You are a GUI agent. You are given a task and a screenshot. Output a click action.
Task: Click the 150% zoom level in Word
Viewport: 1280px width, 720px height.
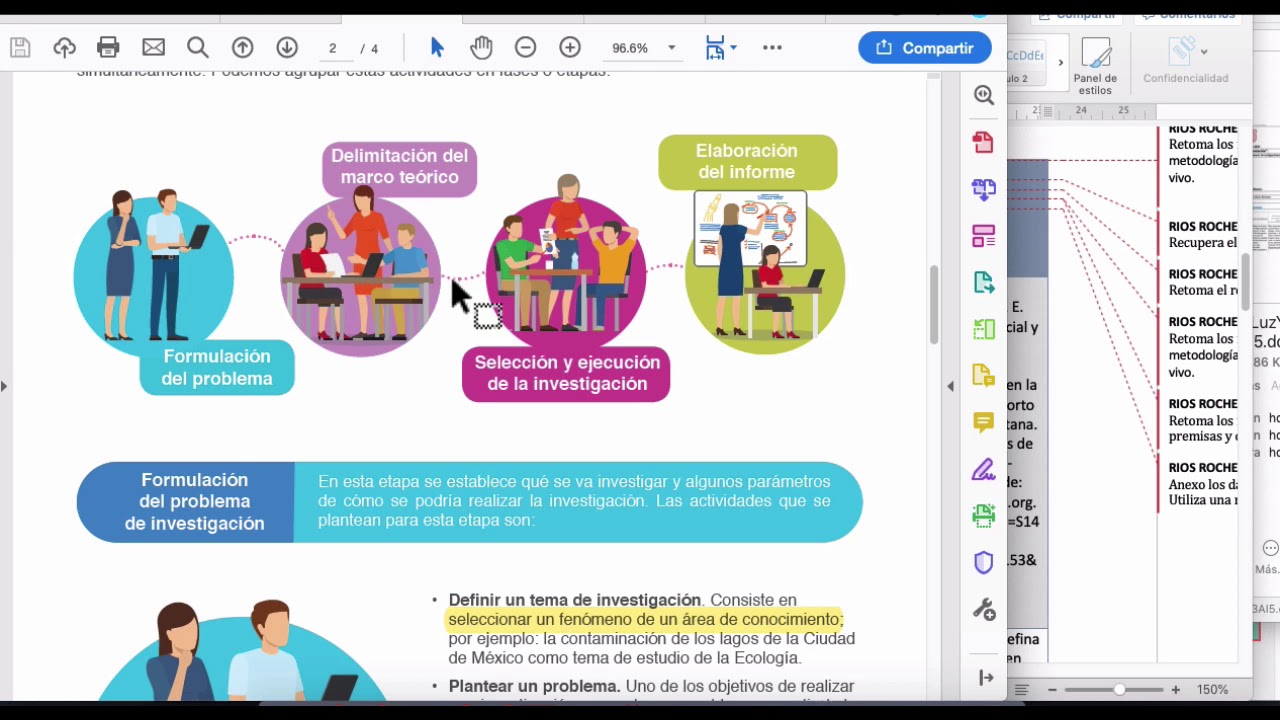click(x=1212, y=690)
